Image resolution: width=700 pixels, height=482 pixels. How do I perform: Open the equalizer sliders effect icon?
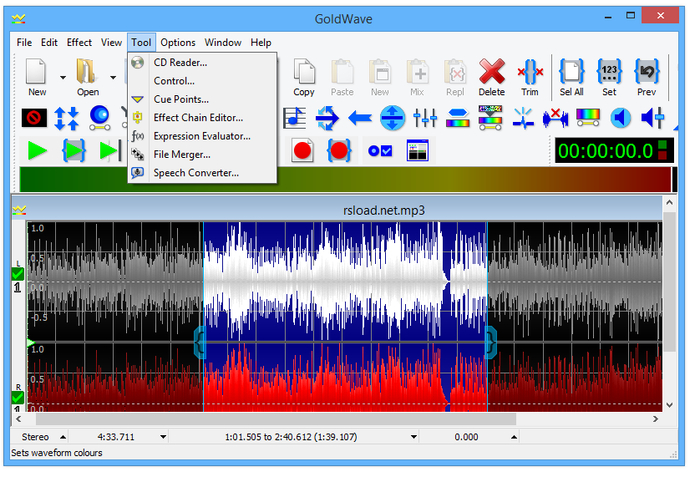point(425,118)
